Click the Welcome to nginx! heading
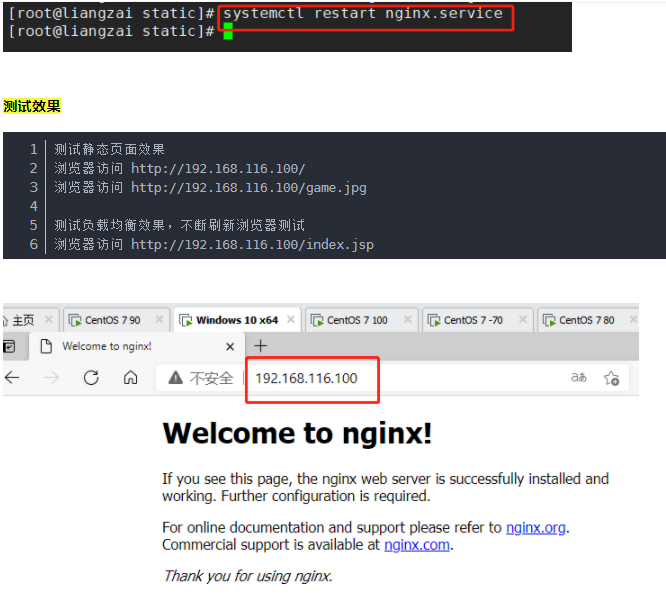 click(x=297, y=434)
